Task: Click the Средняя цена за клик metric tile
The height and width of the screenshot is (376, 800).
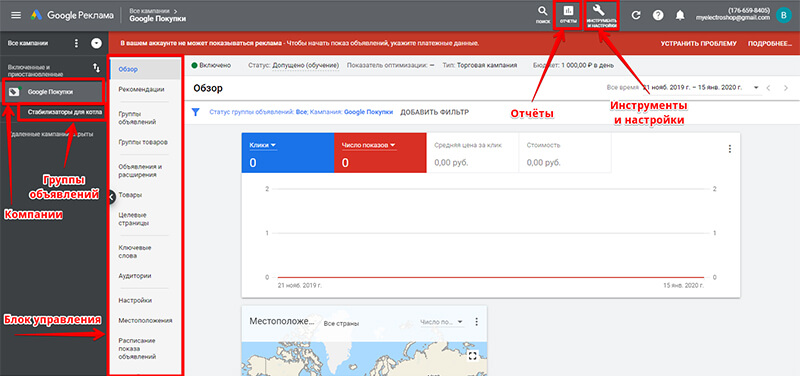Action: [x=472, y=154]
